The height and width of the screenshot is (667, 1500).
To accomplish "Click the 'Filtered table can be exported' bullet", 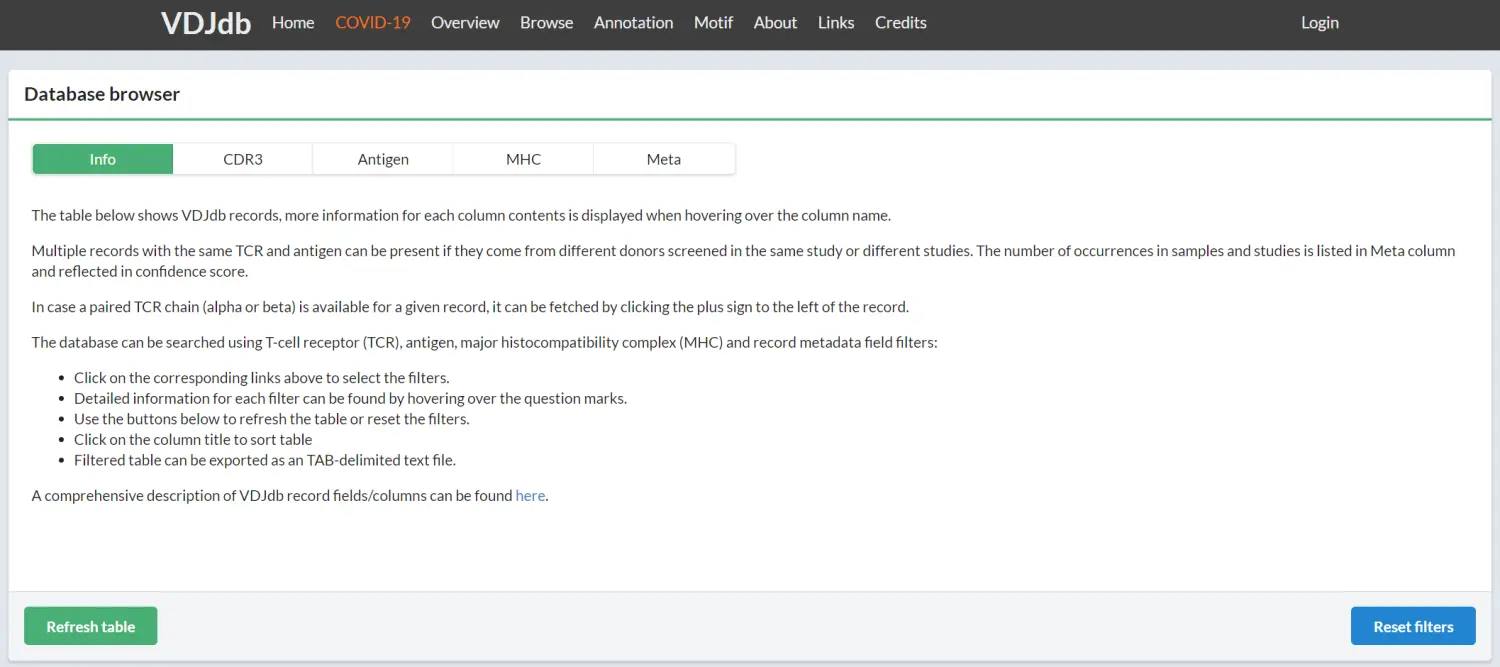I will (265, 460).
